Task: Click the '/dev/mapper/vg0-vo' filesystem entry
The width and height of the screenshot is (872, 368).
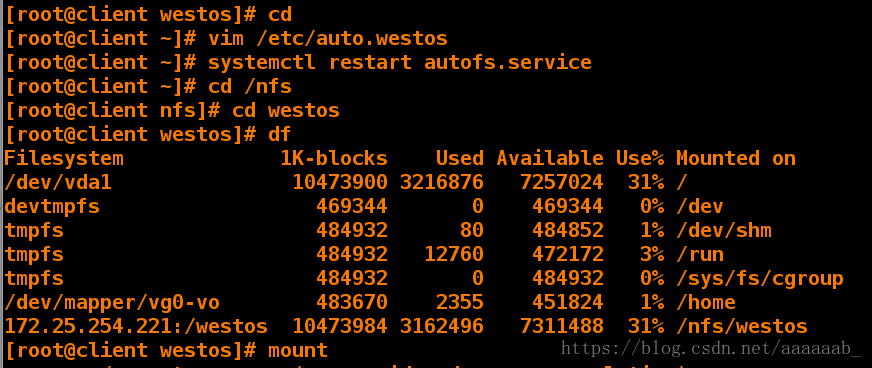Action: coord(112,302)
